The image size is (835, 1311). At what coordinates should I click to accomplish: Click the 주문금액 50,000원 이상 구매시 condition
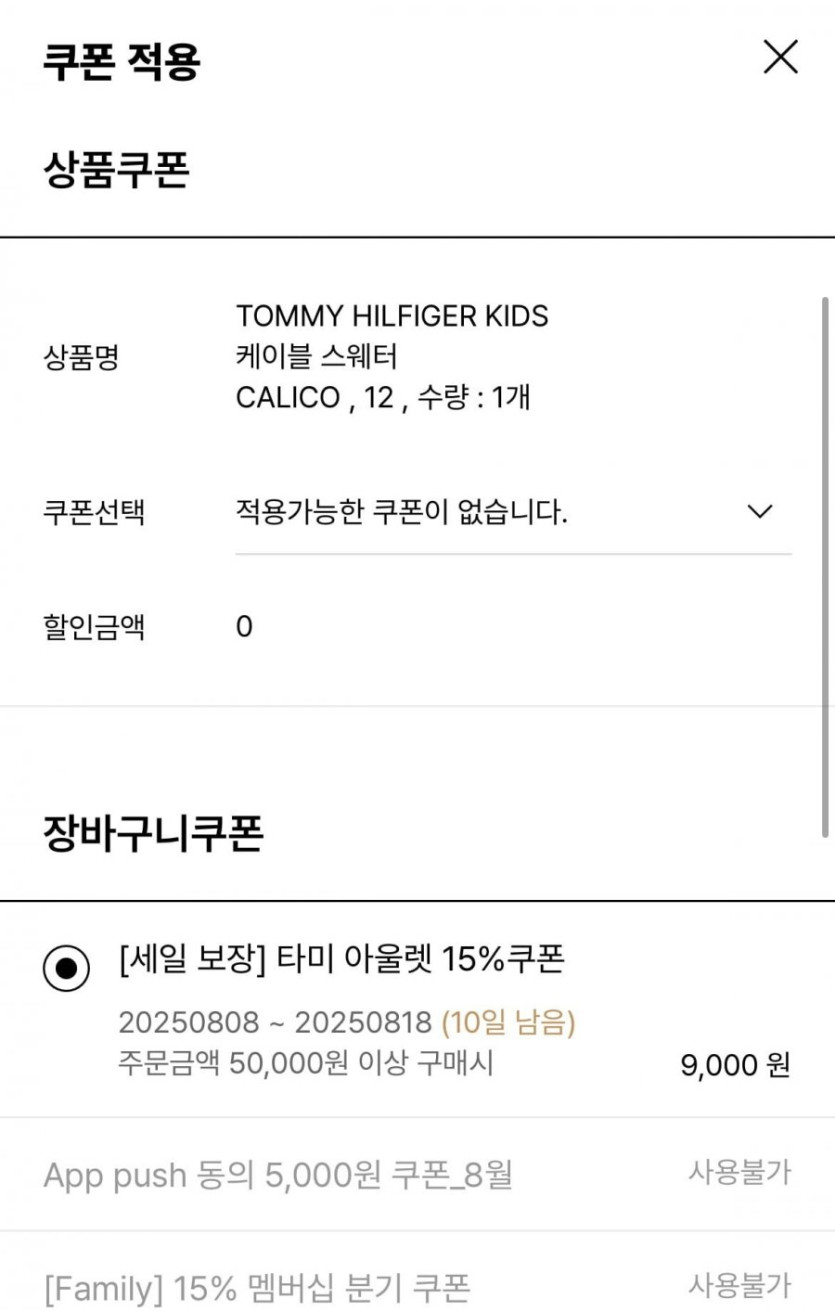pos(305,1063)
